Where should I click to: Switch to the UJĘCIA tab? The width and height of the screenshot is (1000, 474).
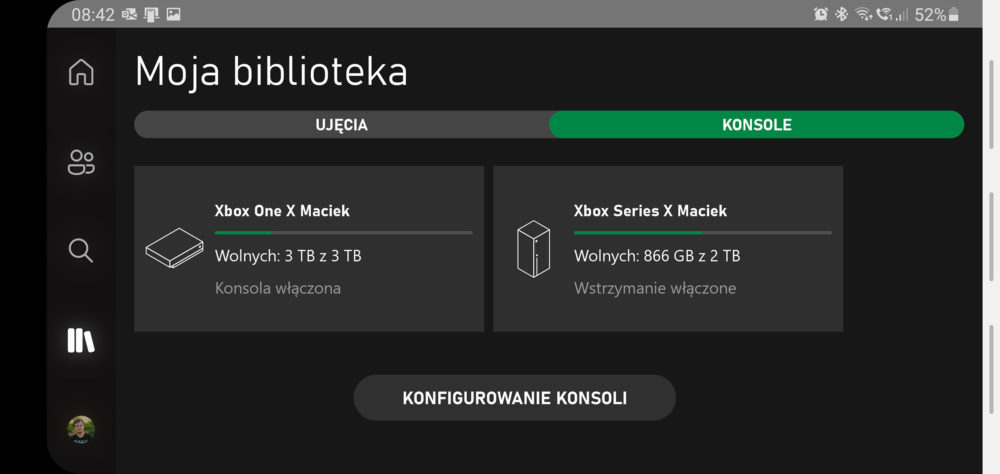[x=342, y=125]
